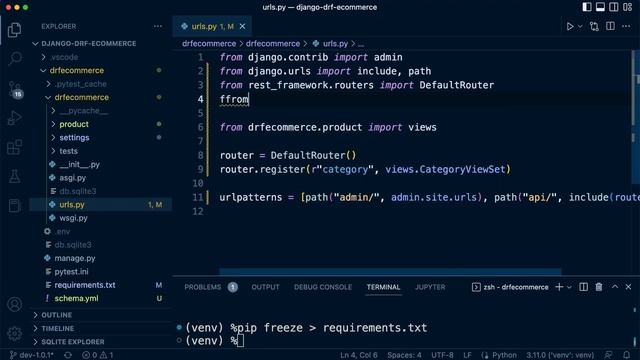Image resolution: width=640 pixels, height=360 pixels.
Task: Open the Extensions view
Action: (14, 147)
